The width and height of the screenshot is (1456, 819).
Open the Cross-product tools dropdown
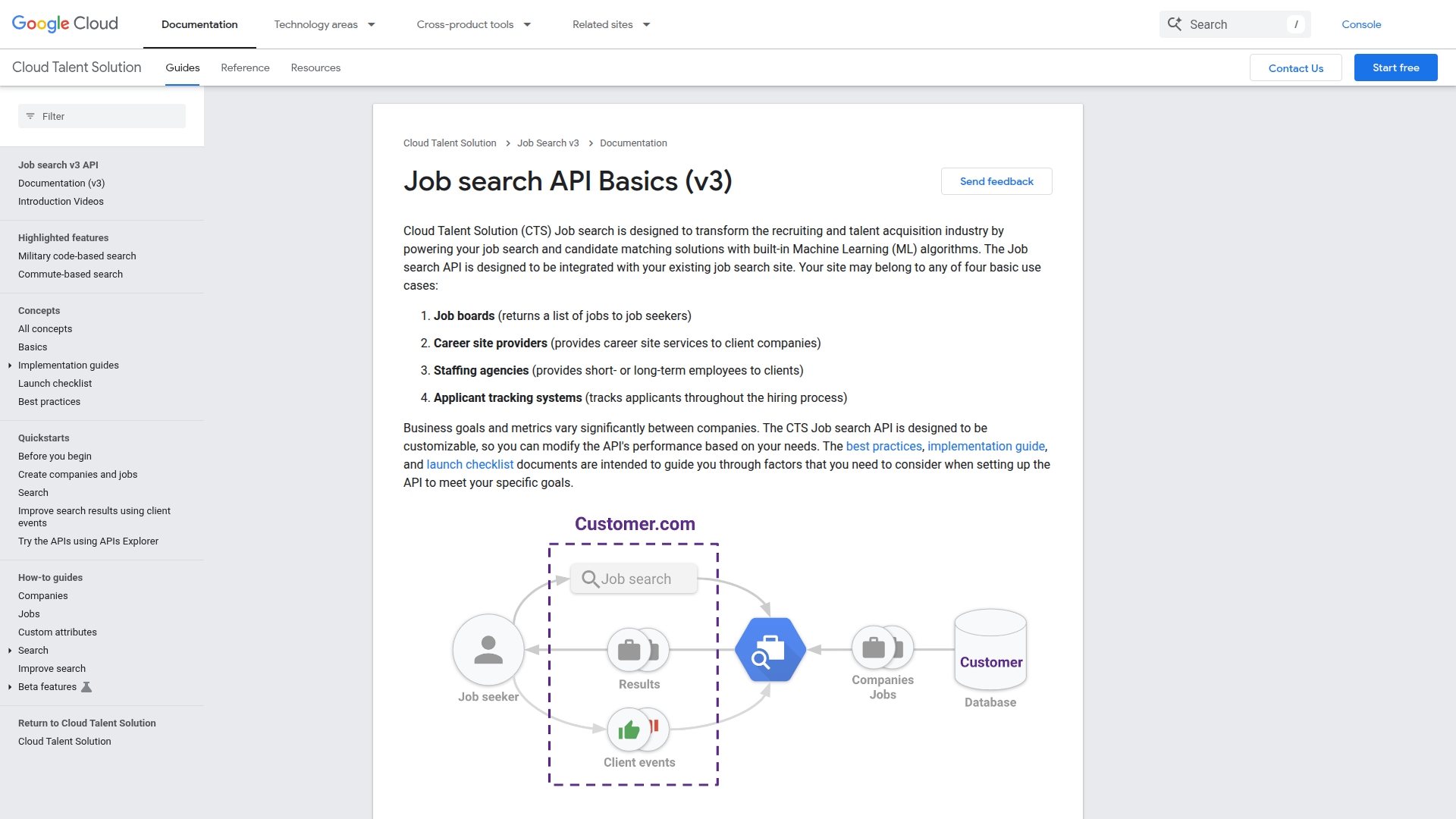point(474,24)
